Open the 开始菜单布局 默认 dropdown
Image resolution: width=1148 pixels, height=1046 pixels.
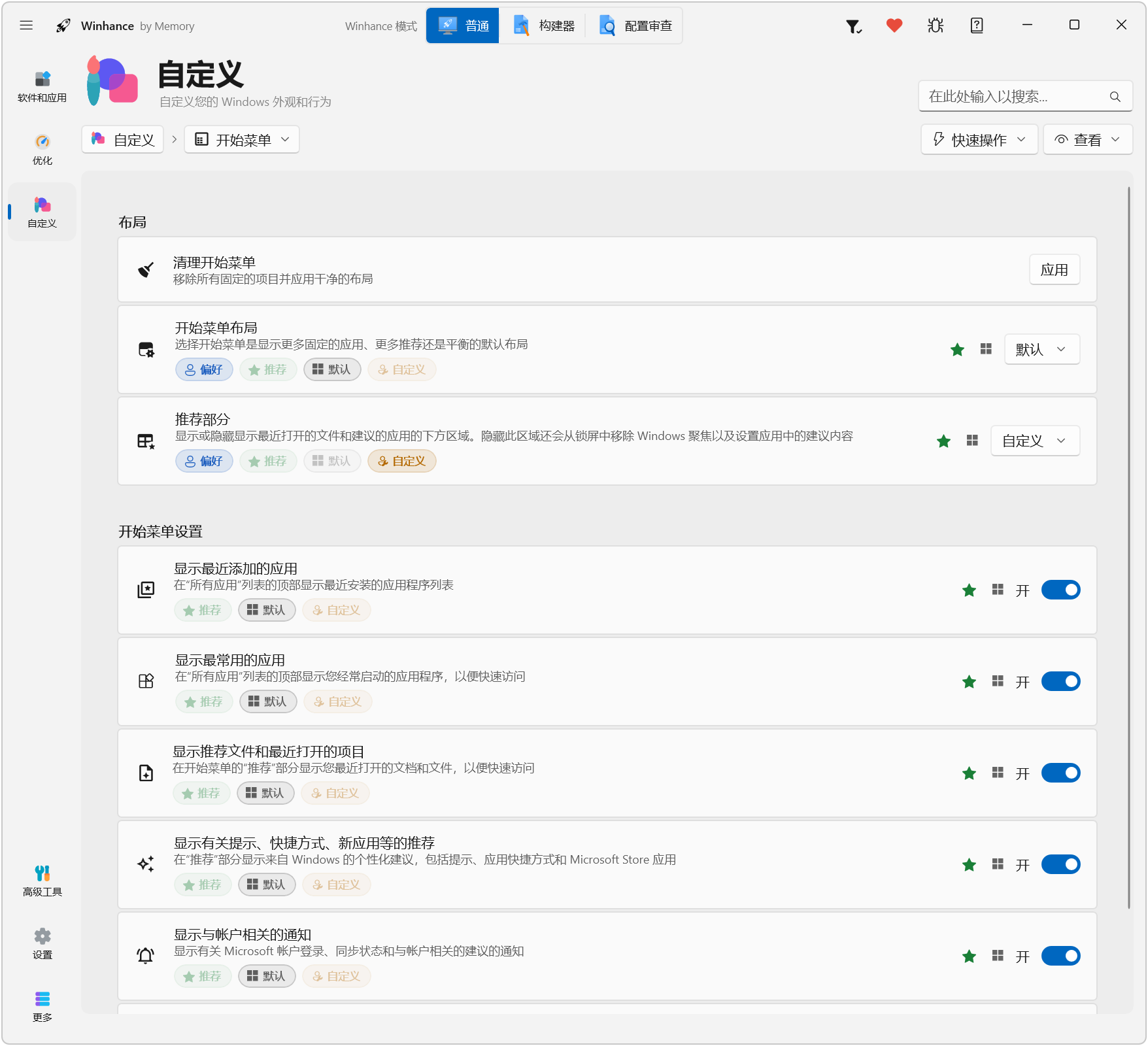1042,349
